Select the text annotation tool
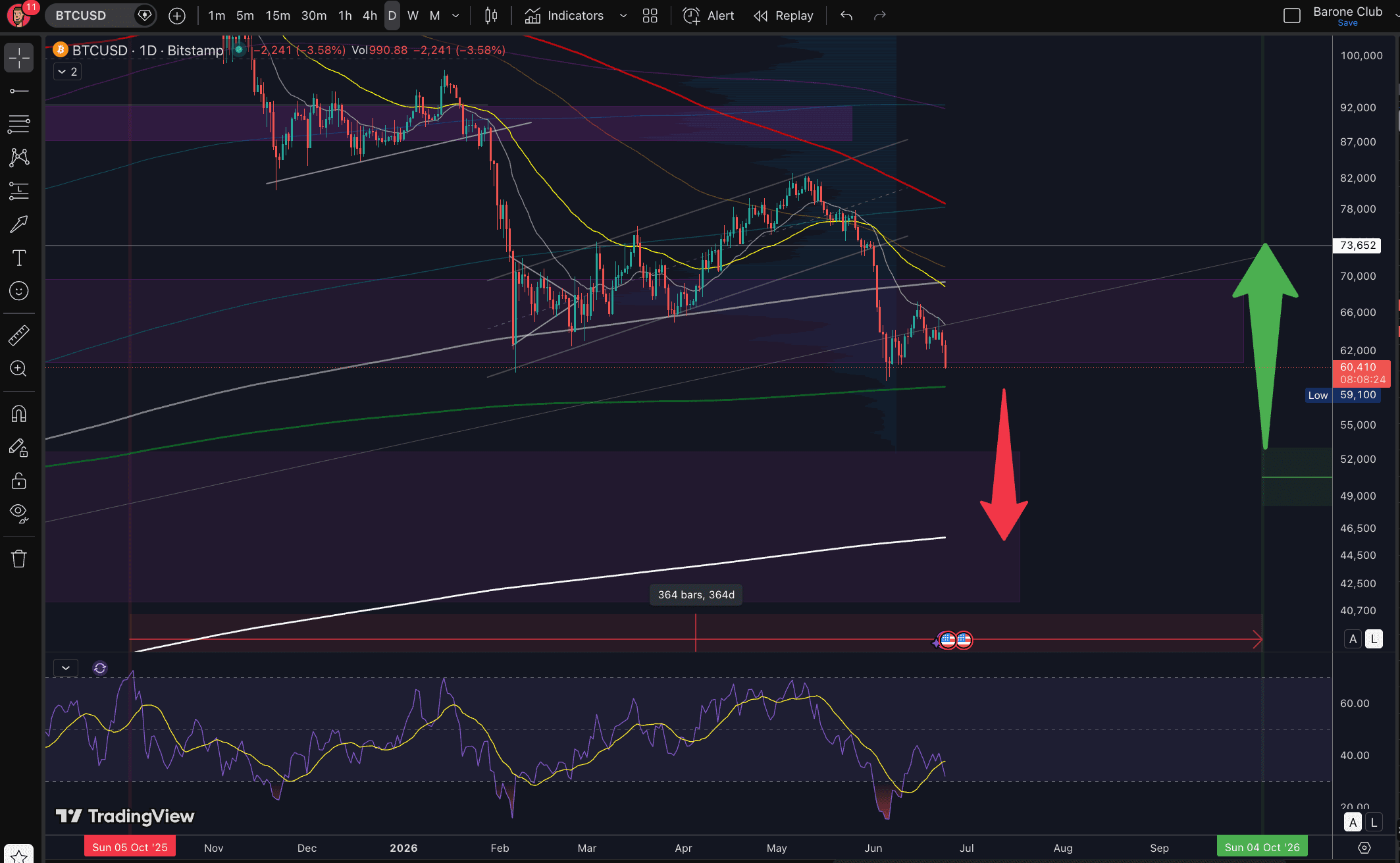Viewport: 1400px width, 863px height. point(19,257)
